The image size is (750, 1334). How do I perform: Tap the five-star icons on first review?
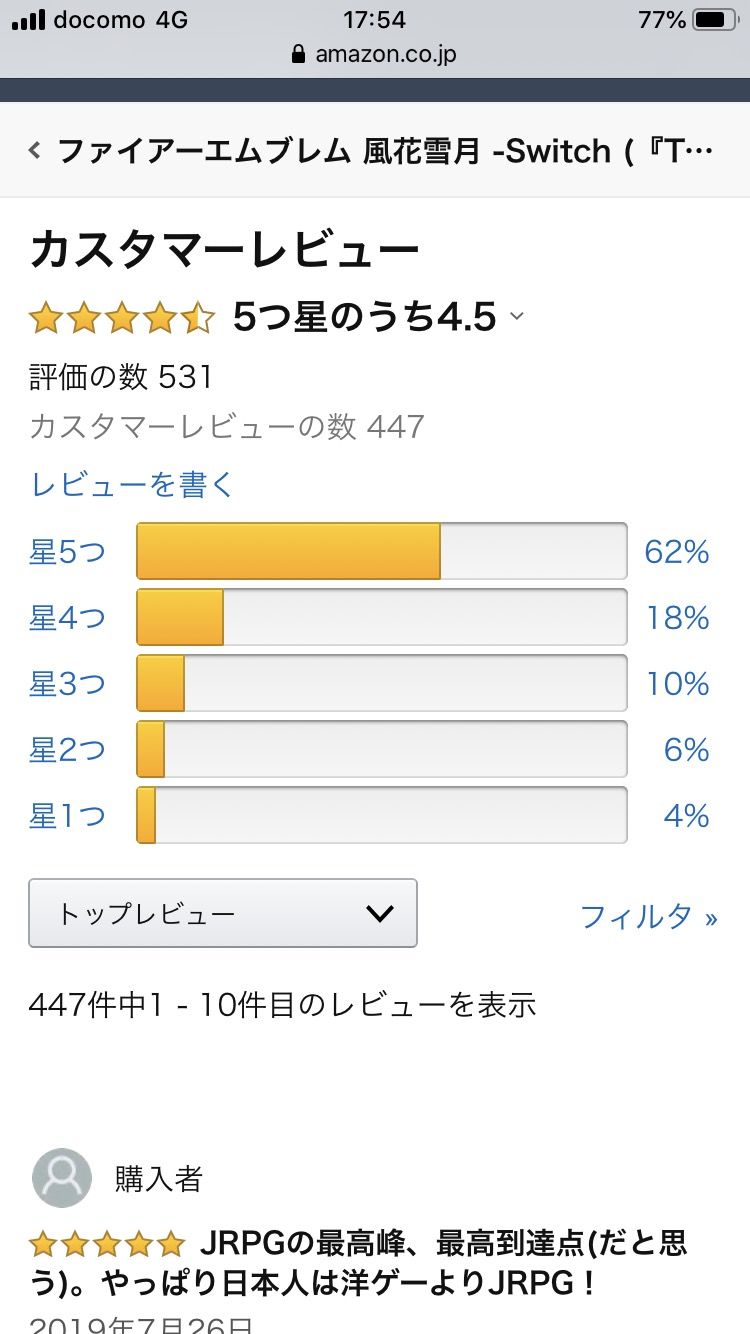[107, 1245]
